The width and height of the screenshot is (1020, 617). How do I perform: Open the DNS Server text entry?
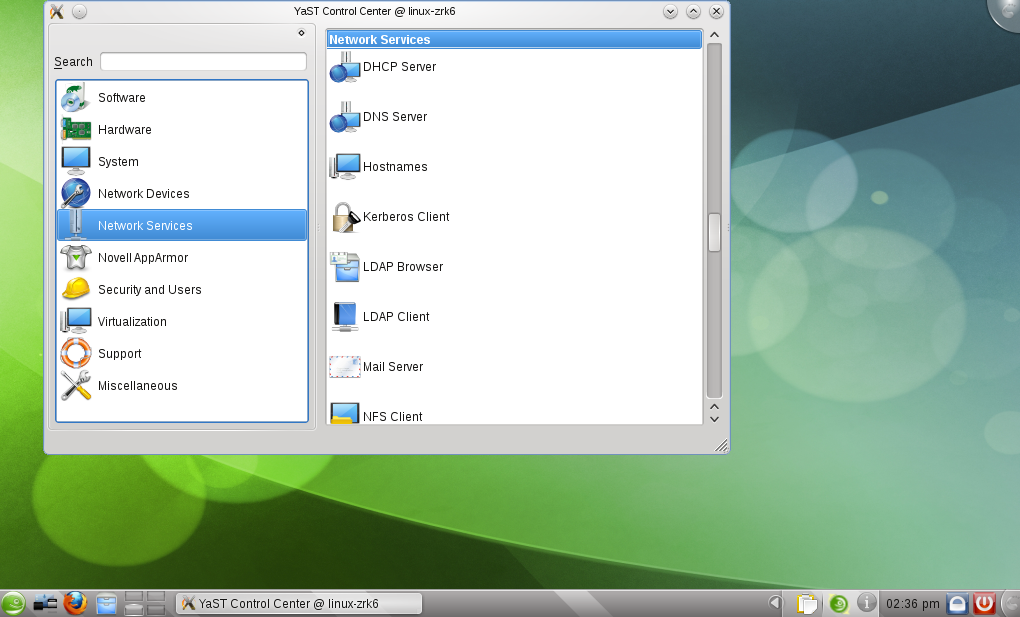click(x=395, y=117)
